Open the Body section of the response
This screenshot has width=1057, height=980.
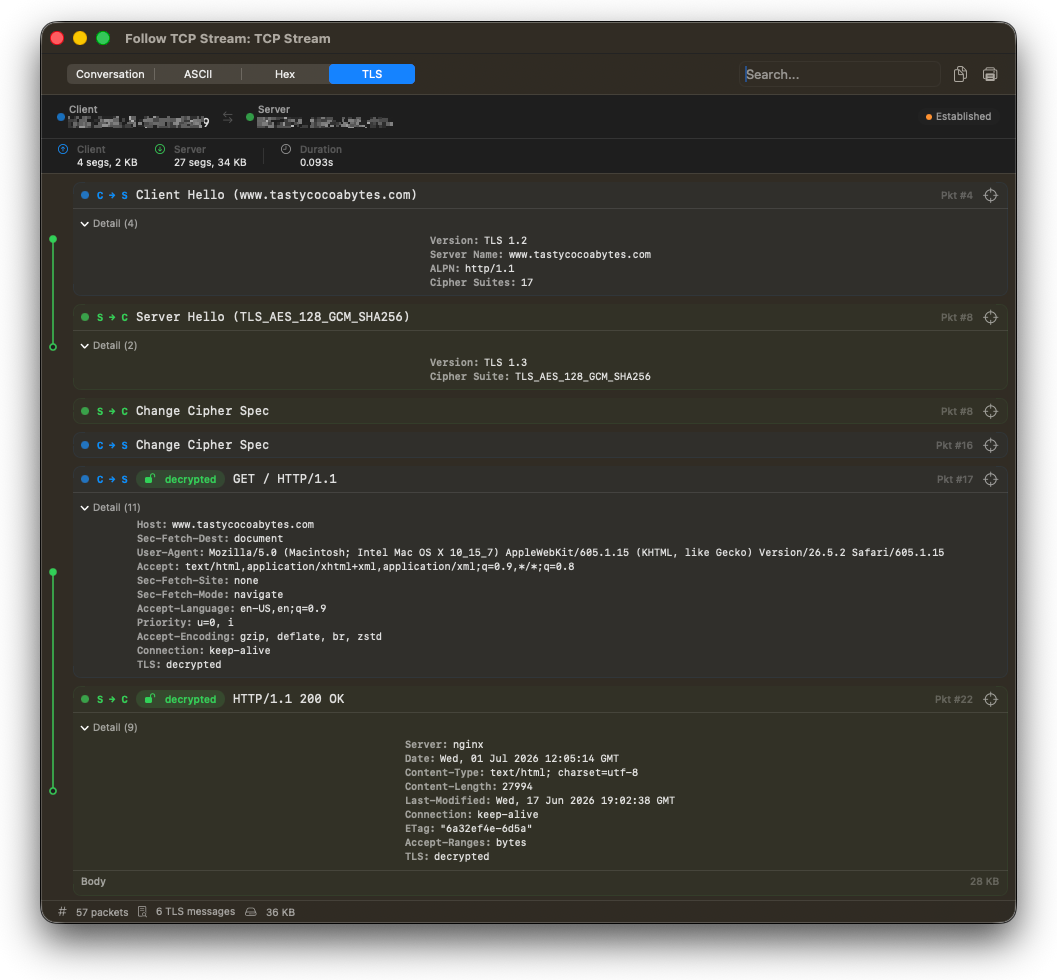tap(540, 882)
